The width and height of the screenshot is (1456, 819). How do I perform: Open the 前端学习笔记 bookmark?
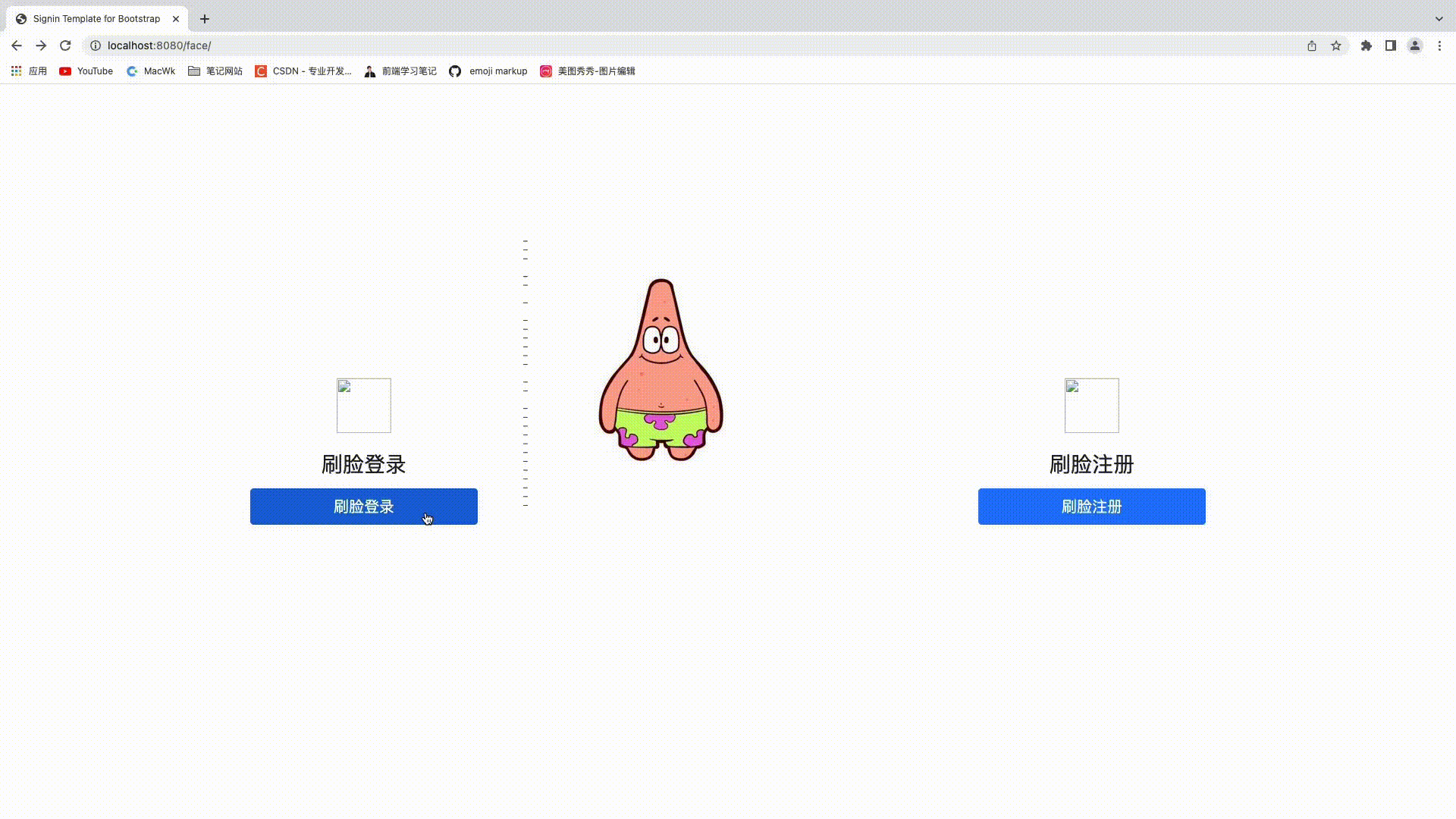pos(400,71)
